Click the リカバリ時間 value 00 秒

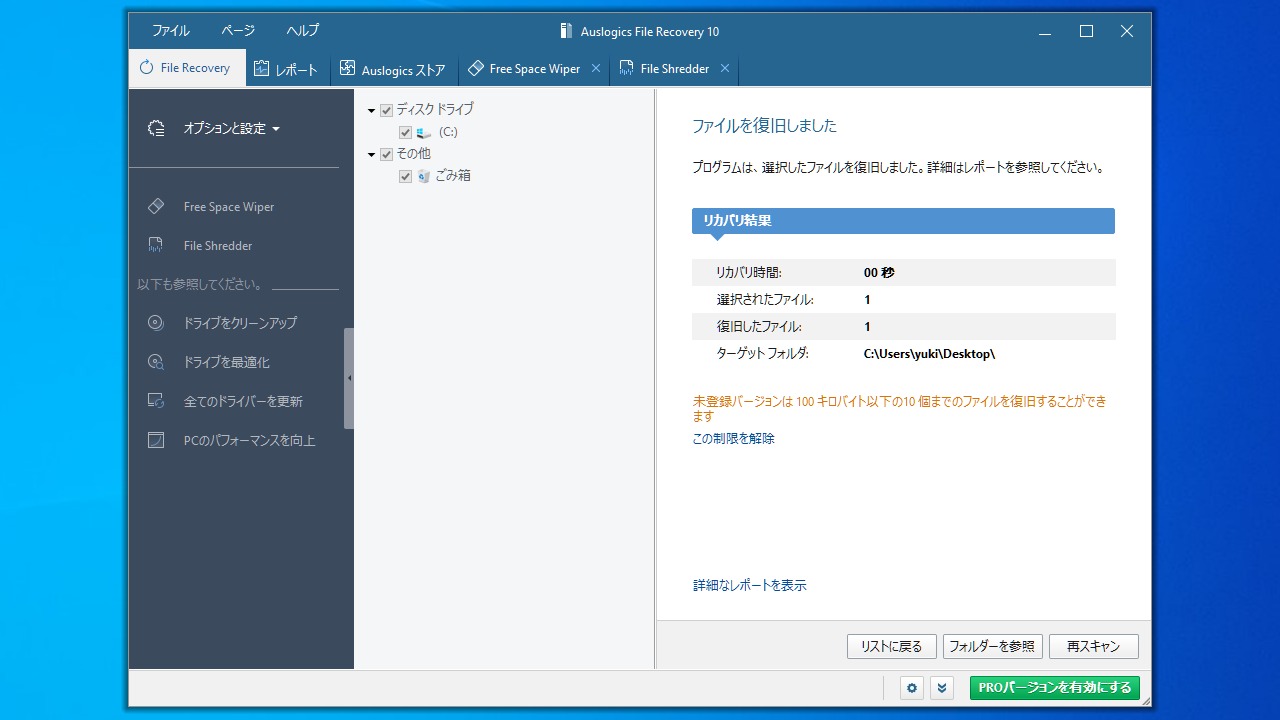(879, 272)
